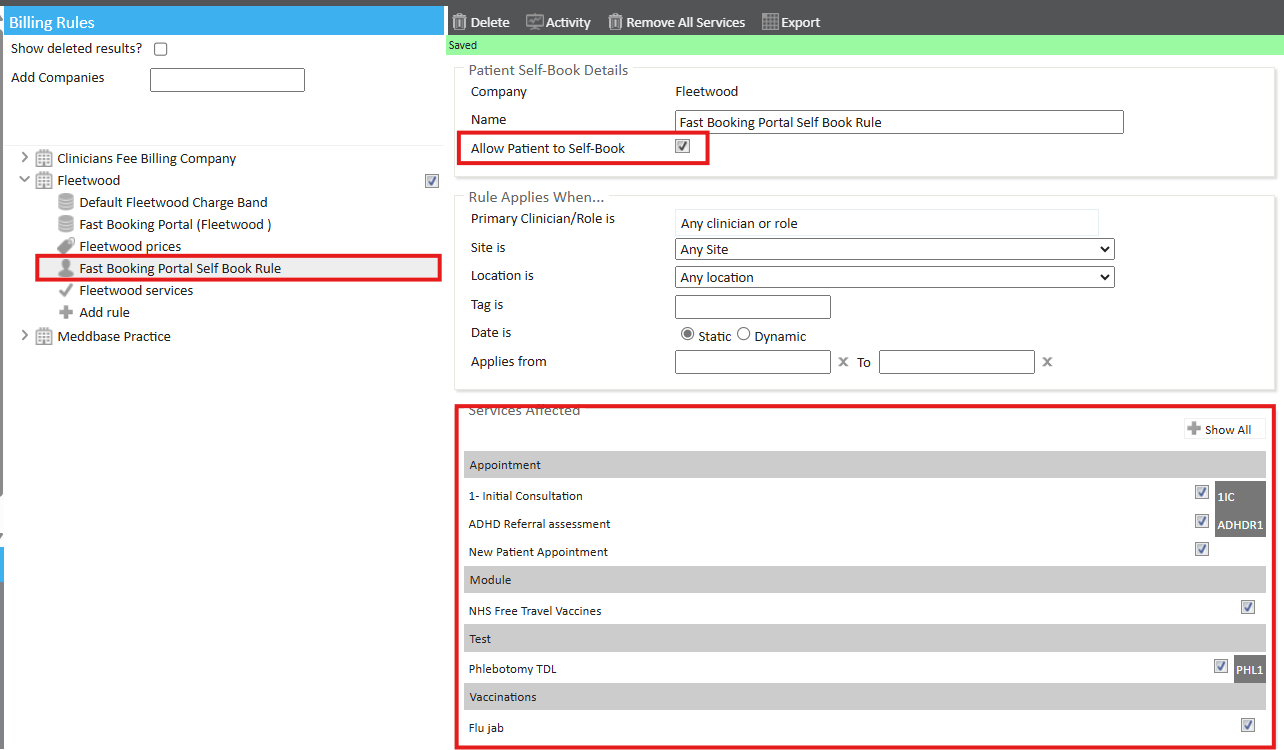Click the plus icon beside Add rule

click(66, 312)
